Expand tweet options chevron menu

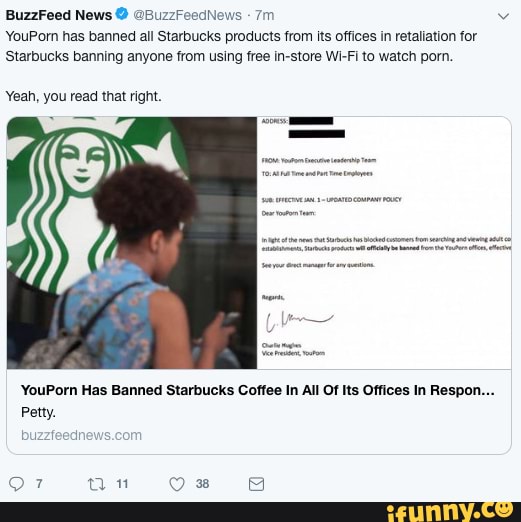pyautogui.click(x=503, y=16)
